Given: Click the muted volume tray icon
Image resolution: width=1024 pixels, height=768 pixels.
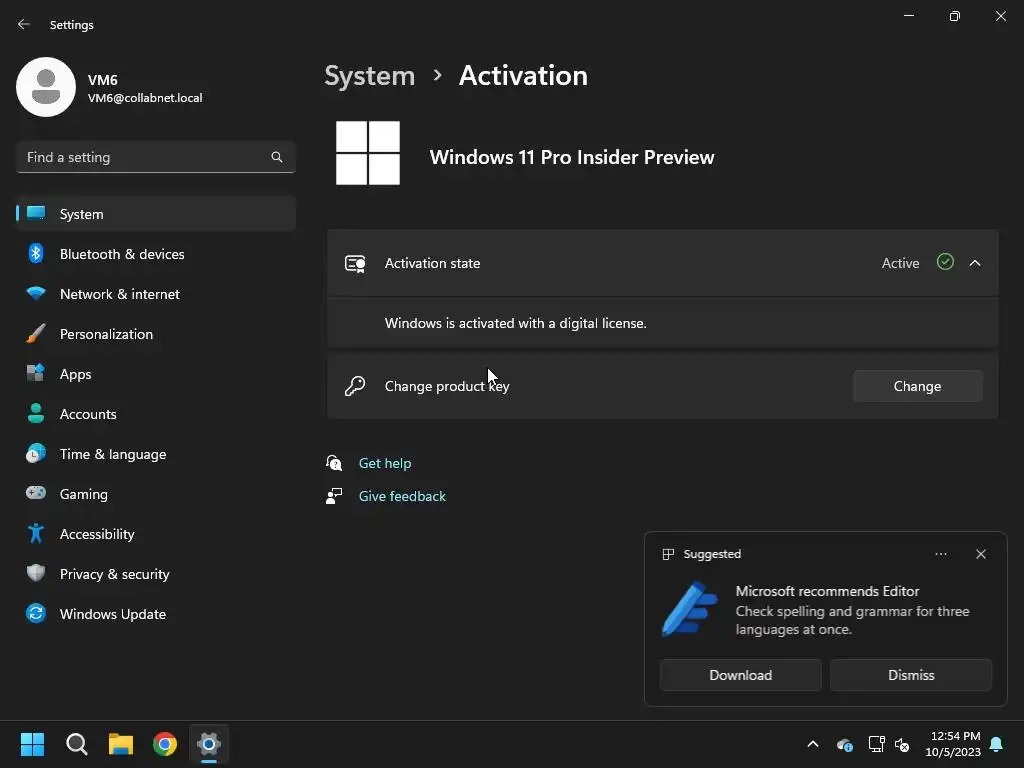Looking at the screenshot, I should [x=902, y=744].
